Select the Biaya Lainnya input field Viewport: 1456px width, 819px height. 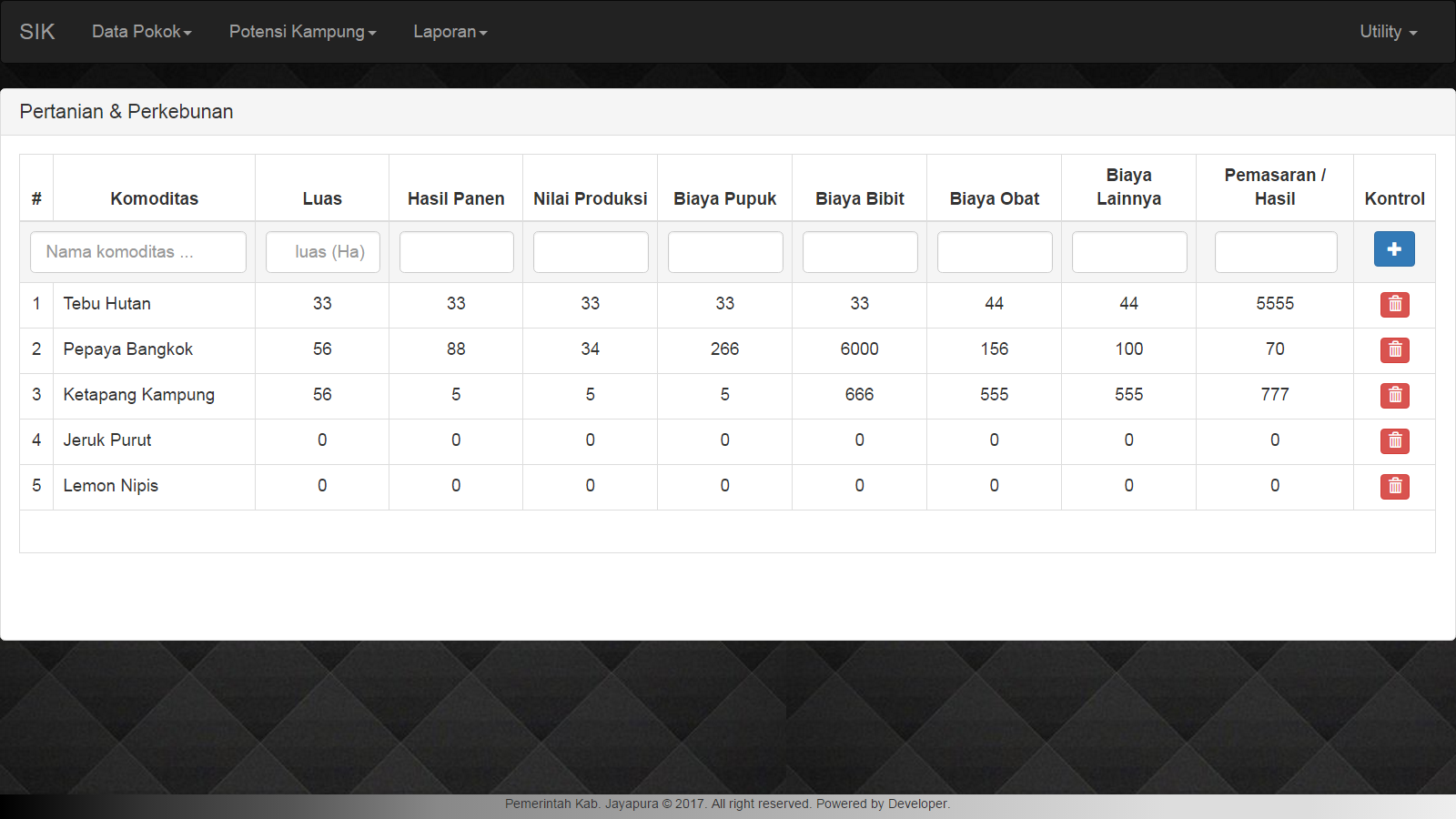[x=1129, y=252]
